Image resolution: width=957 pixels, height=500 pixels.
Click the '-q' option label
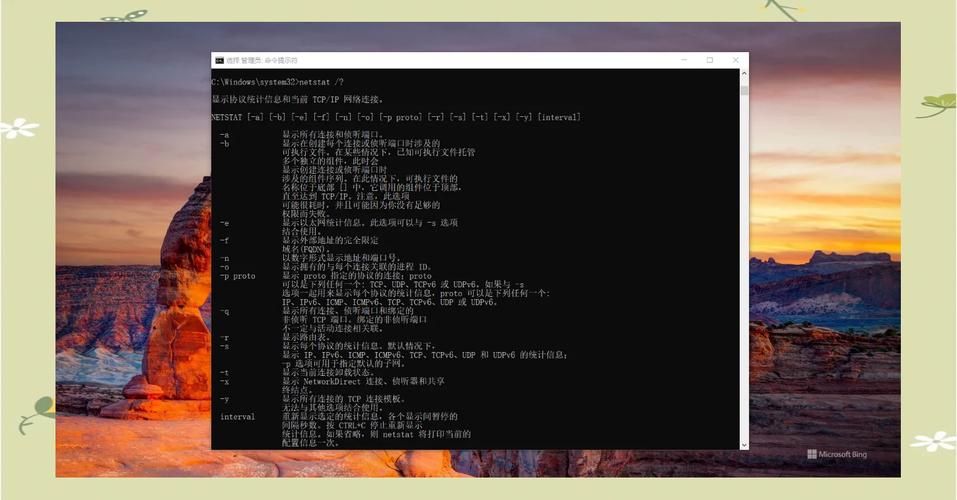[225, 311]
